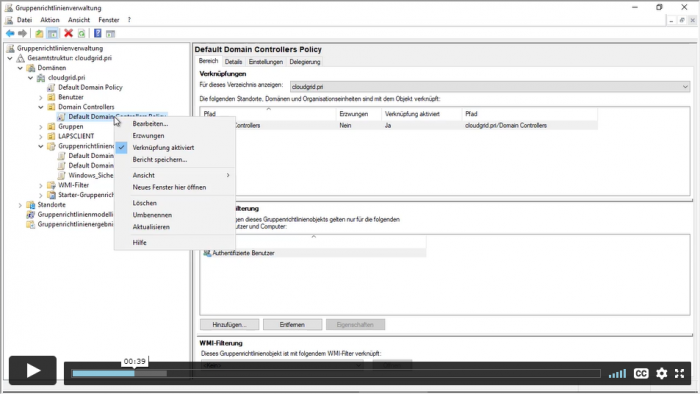Play the video
The image size is (700, 394).
(x=33, y=371)
